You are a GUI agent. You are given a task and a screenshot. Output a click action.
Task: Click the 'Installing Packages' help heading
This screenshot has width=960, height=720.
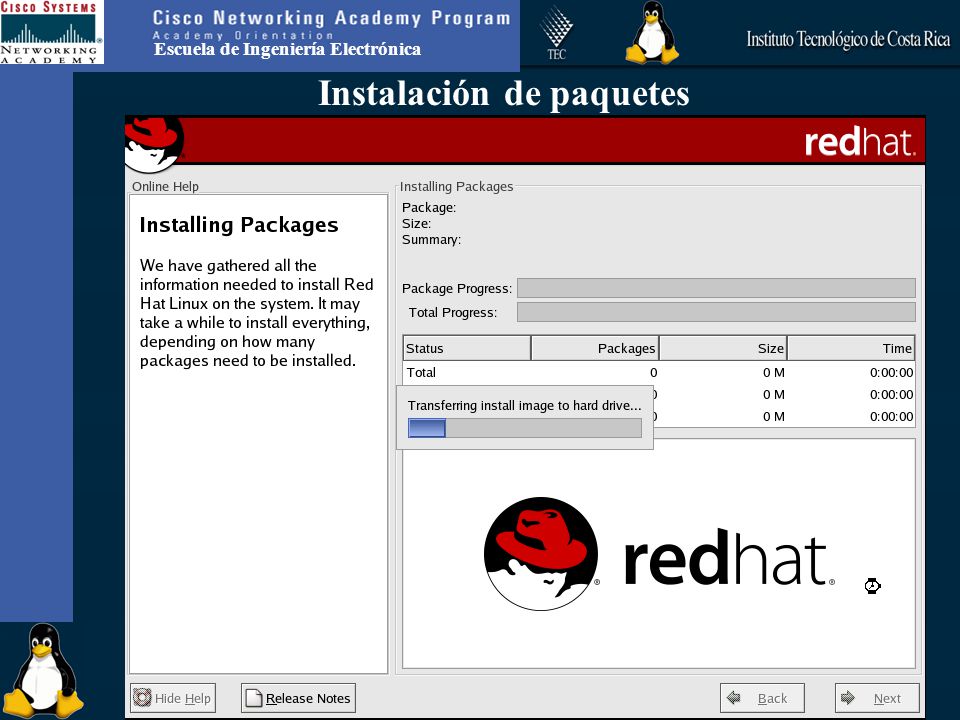point(239,225)
